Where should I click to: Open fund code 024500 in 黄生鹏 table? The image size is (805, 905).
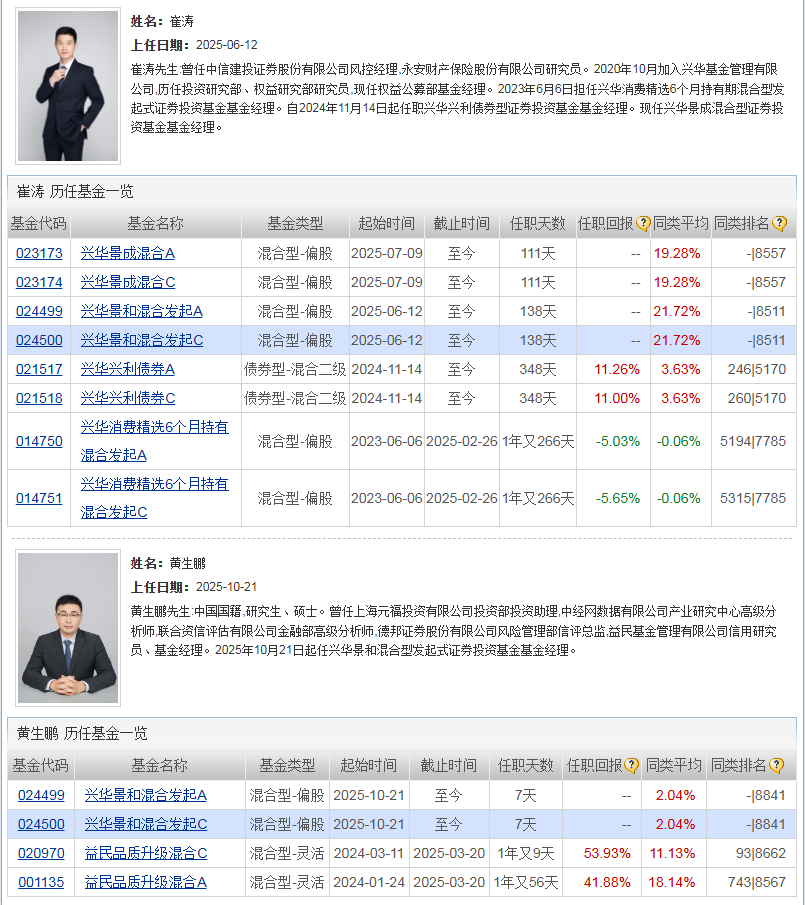tap(41, 824)
